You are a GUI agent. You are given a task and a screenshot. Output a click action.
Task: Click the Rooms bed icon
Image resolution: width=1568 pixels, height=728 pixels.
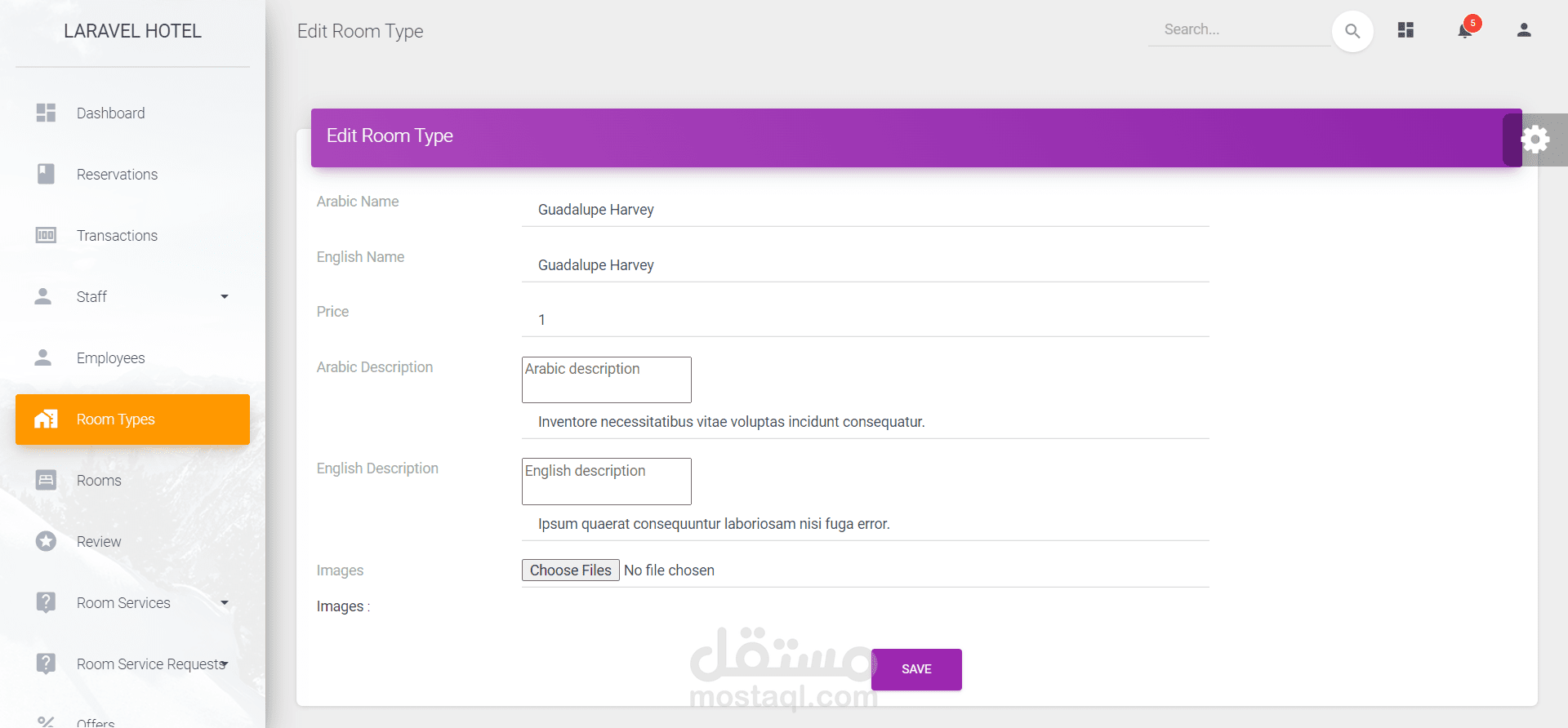pyautogui.click(x=46, y=480)
